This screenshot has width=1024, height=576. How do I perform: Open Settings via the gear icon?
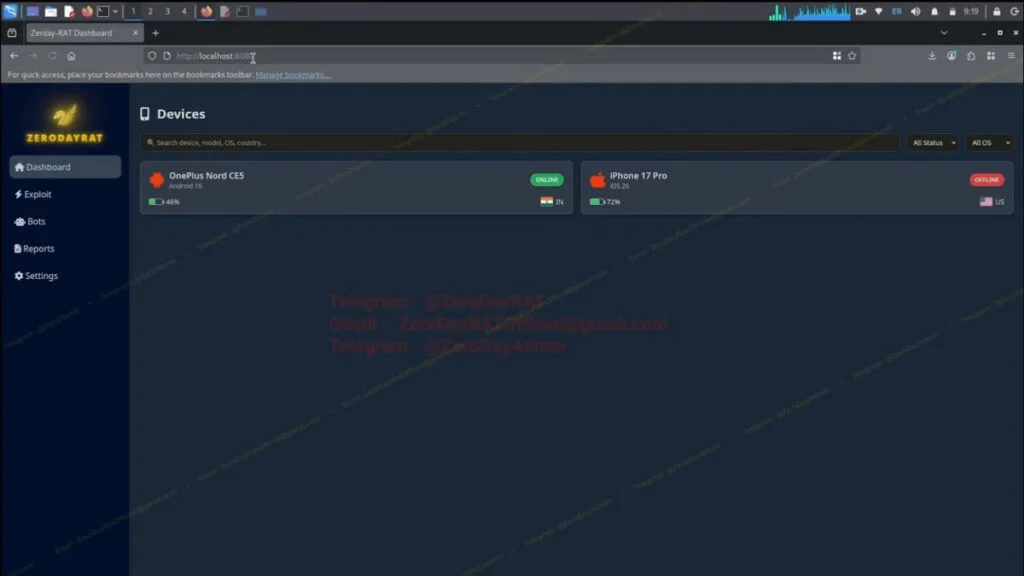tap(17, 275)
